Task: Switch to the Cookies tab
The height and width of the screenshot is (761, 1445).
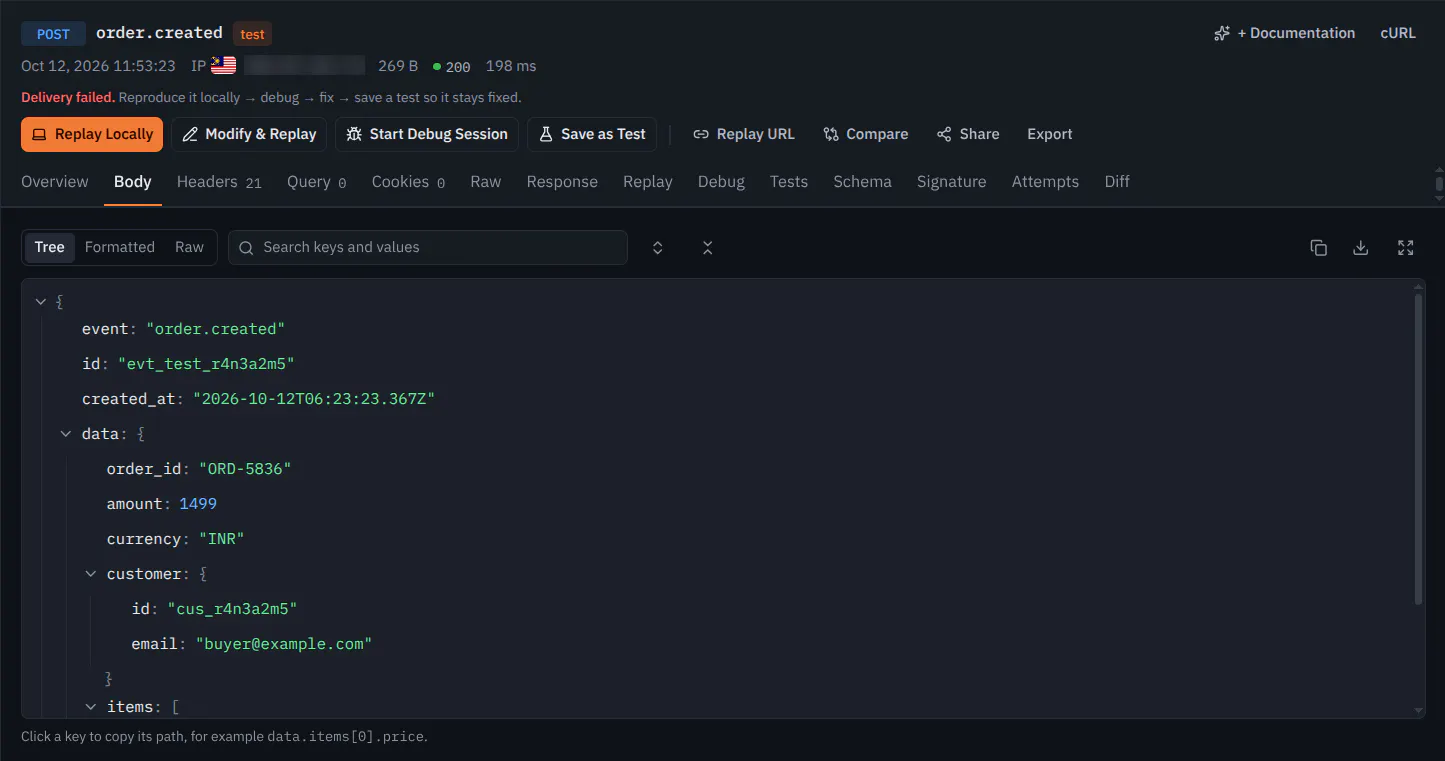Action: [x=408, y=182]
